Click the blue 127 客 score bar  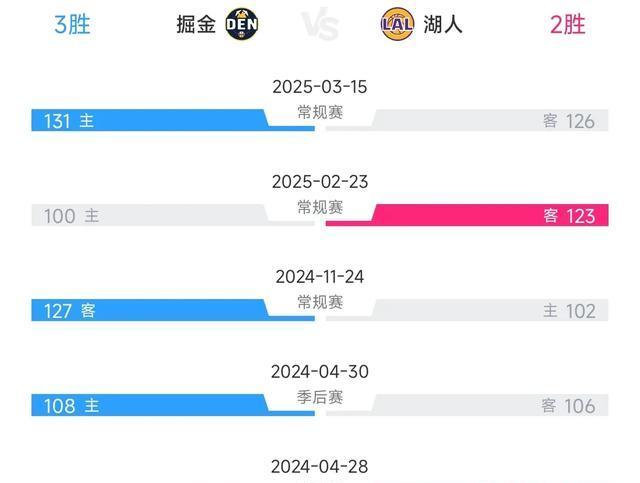173,310
